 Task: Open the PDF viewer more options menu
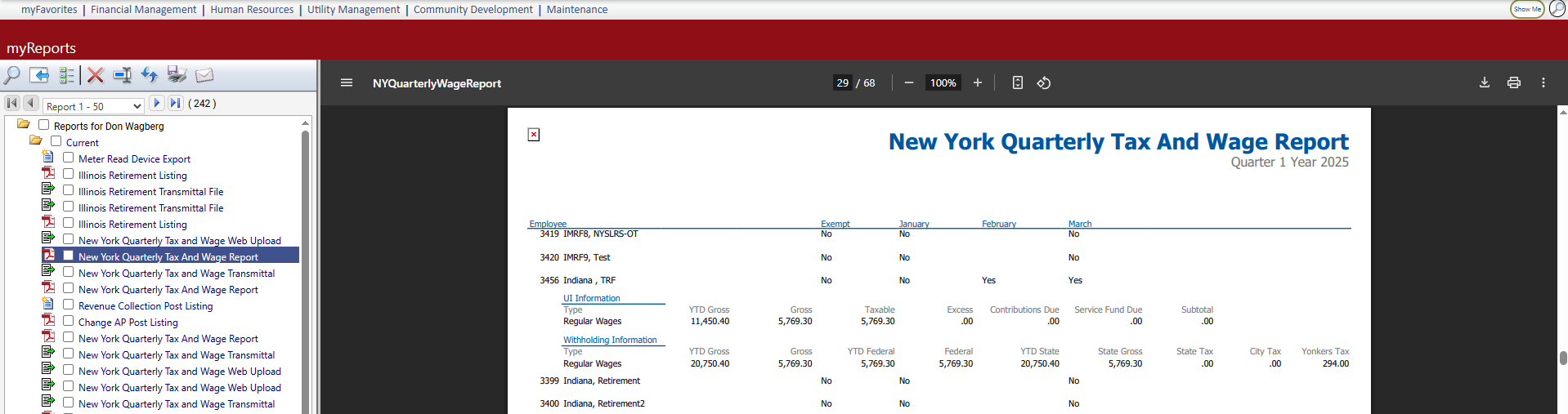point(1543,82)
